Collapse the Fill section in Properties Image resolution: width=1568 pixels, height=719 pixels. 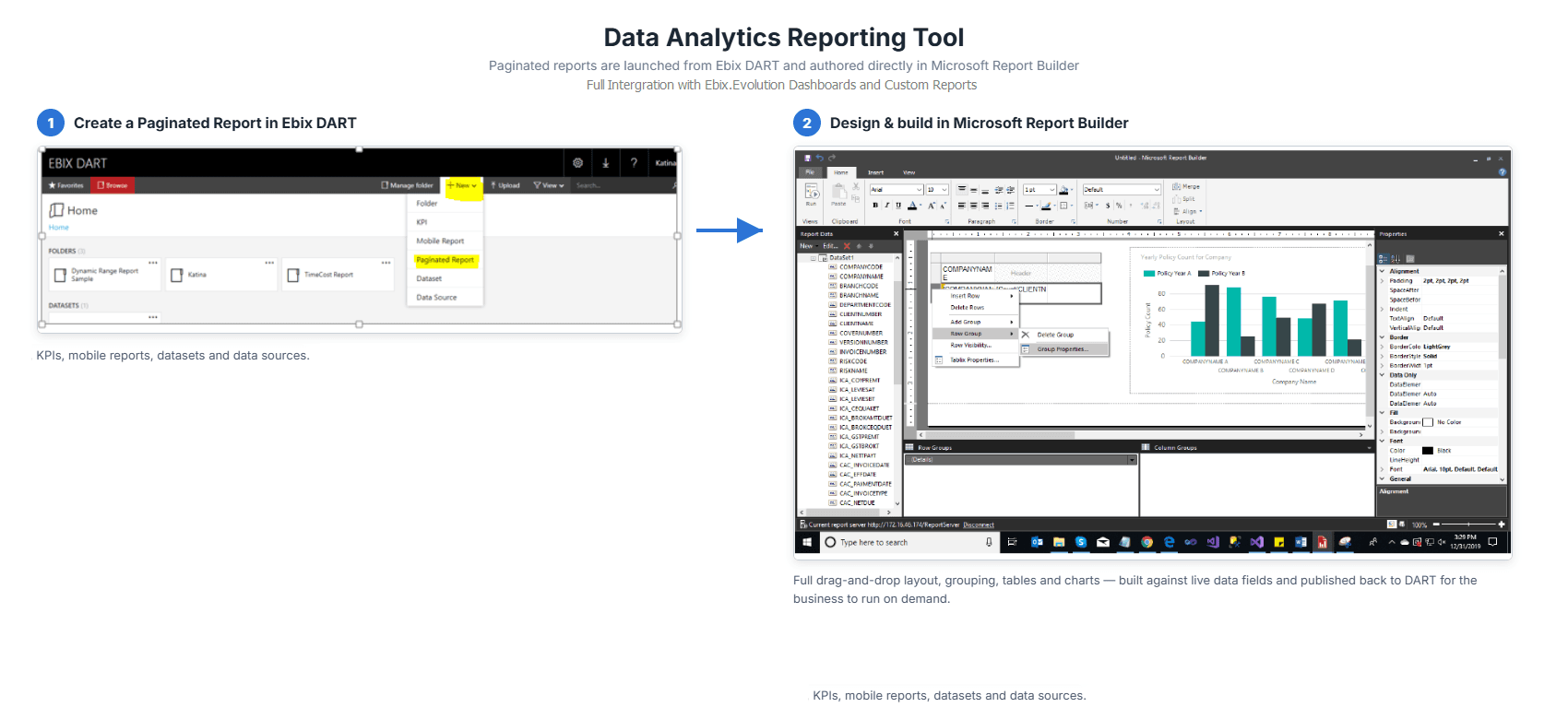[1382, 413]
